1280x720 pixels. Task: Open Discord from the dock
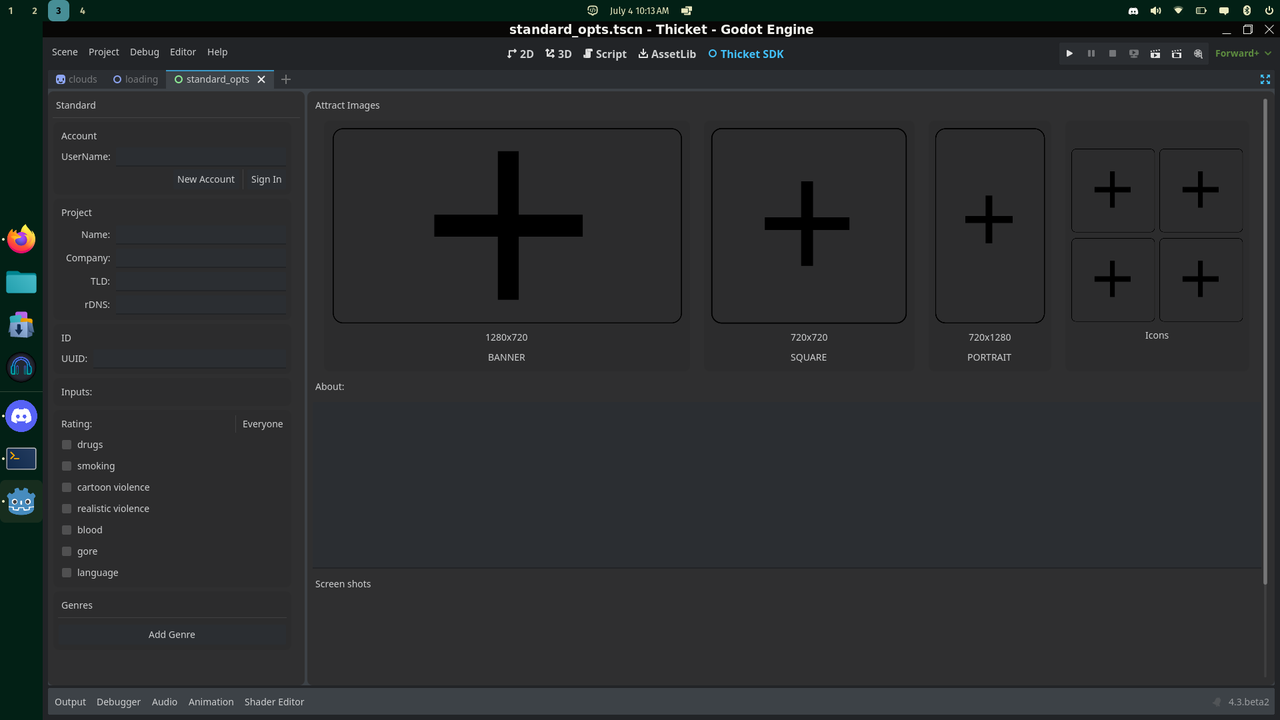(x=21, y=415)
